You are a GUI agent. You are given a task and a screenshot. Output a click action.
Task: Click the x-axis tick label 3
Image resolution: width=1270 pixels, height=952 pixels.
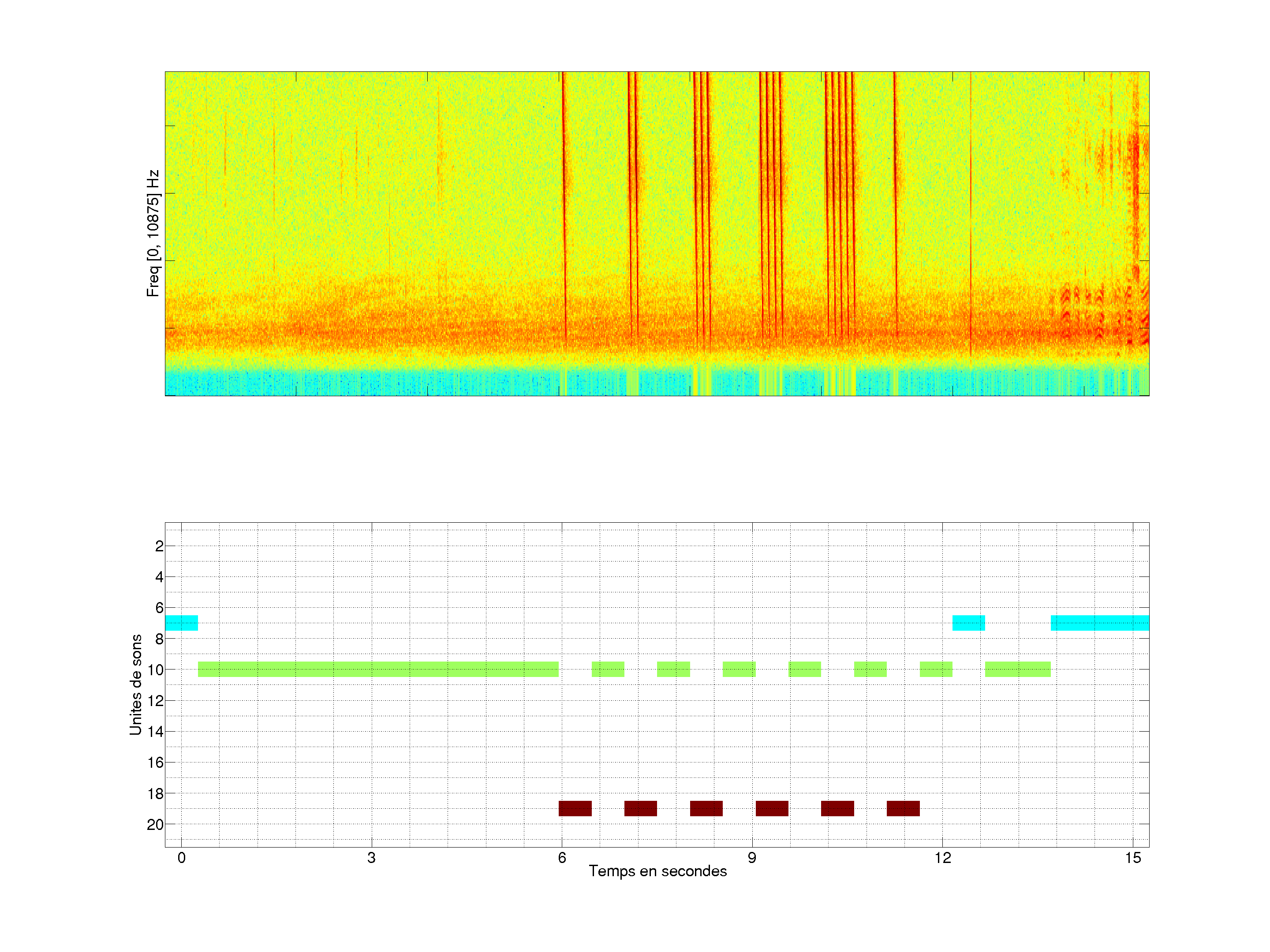point(371,858)
